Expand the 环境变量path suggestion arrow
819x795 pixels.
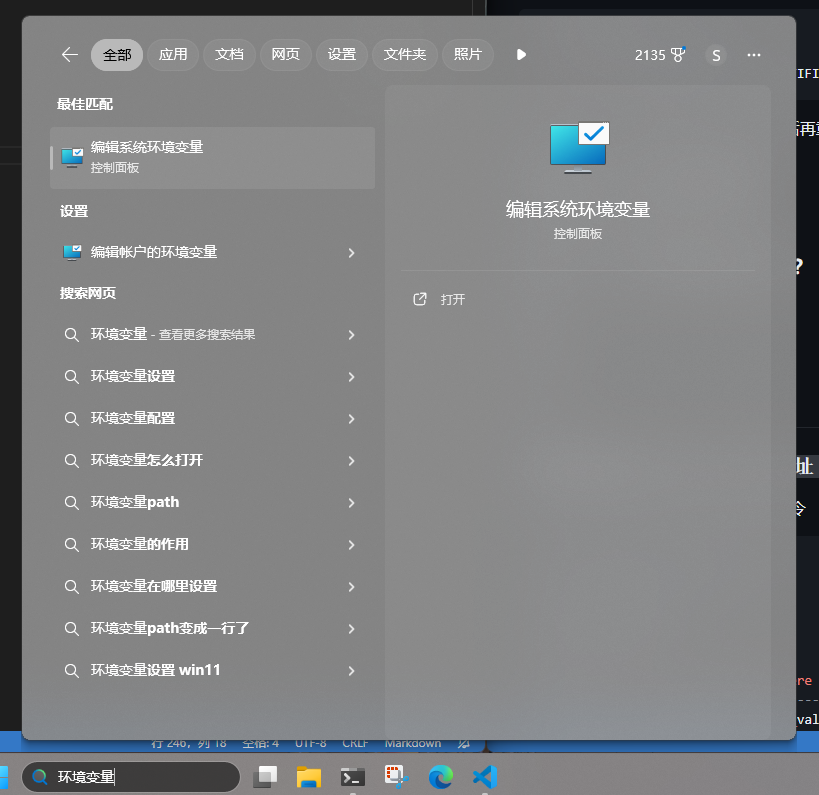pos(351,502)
